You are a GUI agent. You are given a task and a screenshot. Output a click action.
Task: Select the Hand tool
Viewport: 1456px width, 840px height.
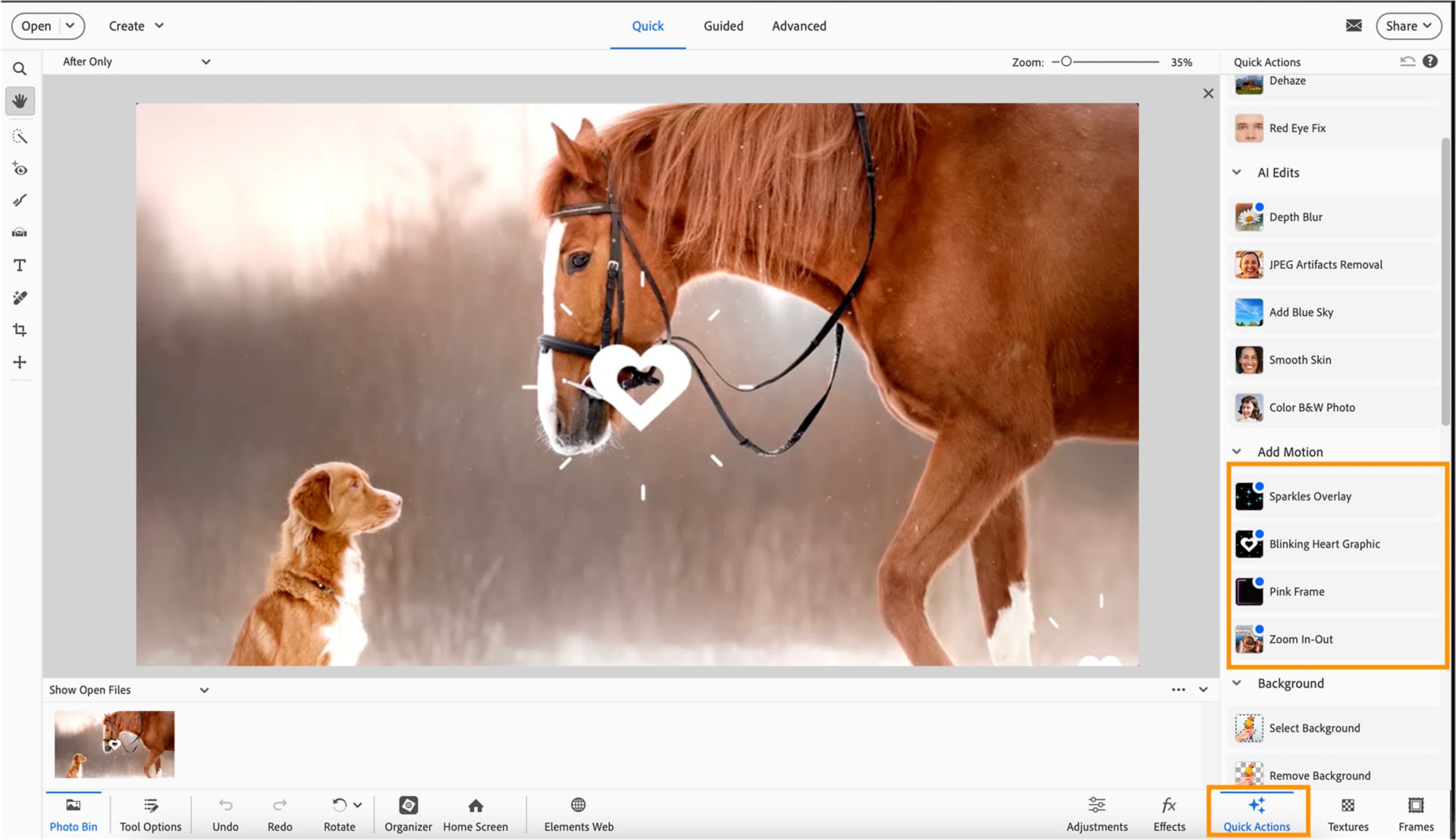click(20, 101)
